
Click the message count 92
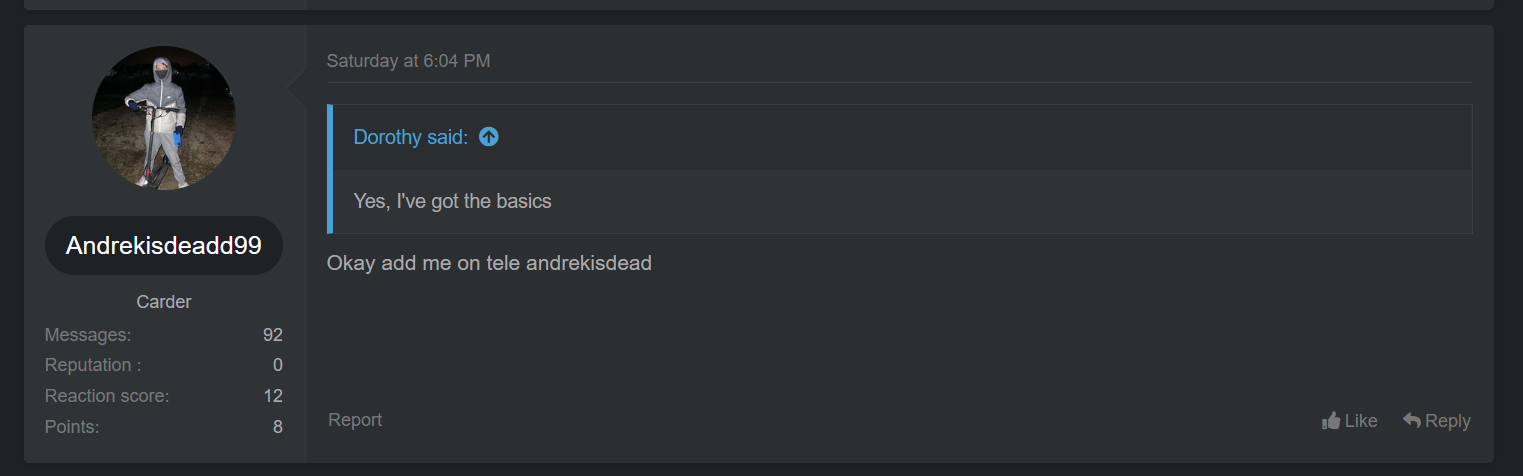(x=272, y=335)
